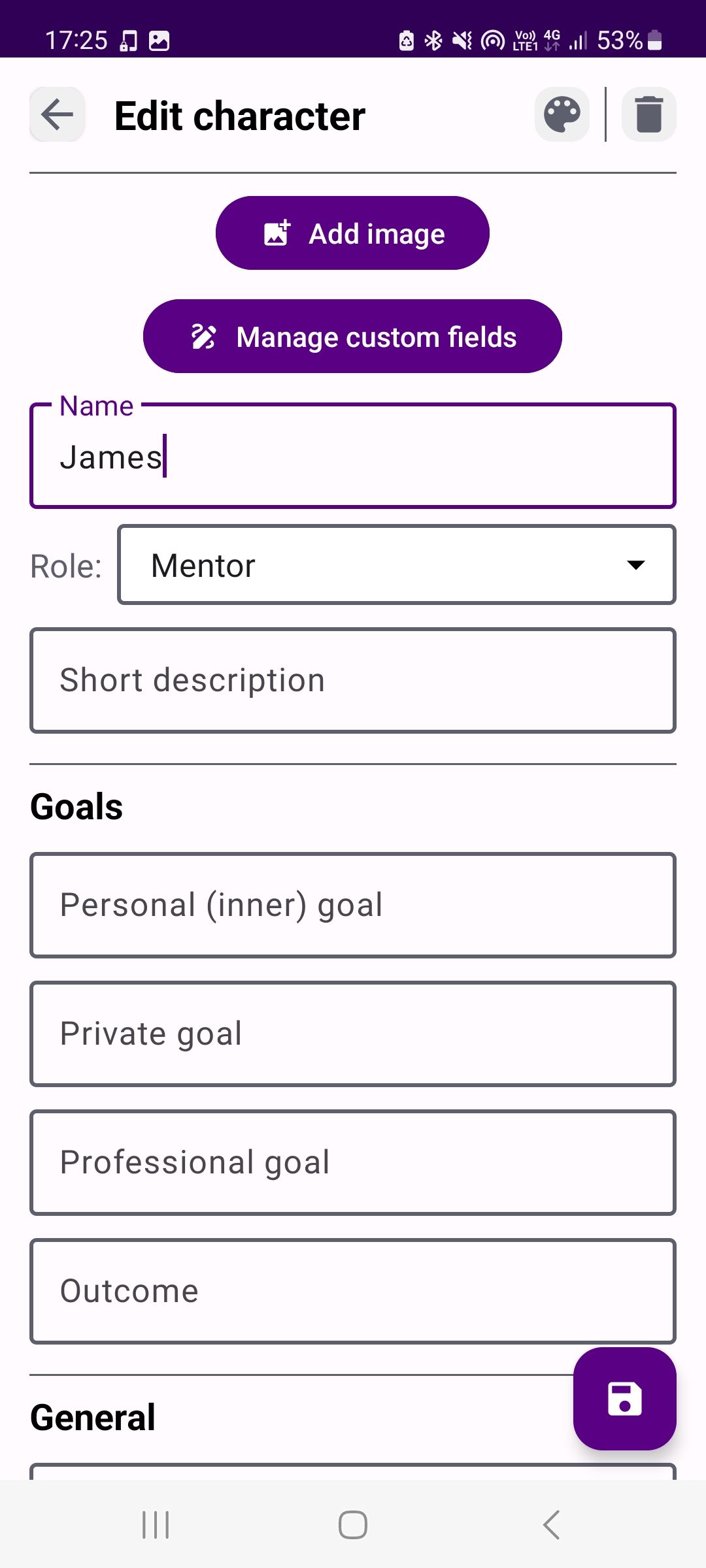Open the color palette theme icon

pyautogui.click(x=562, y=115)
